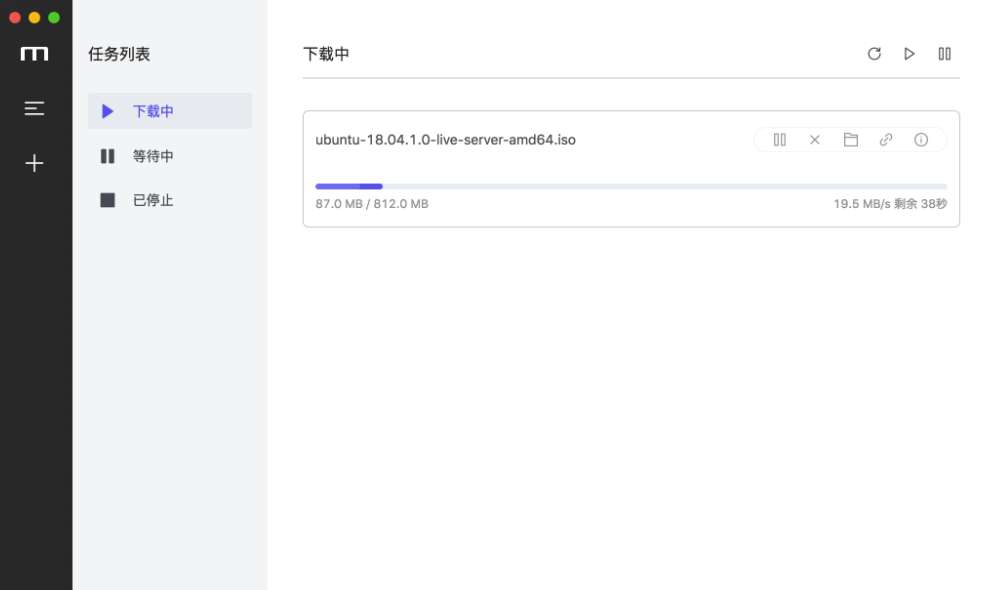Maximize window with green button

point(54,17)
